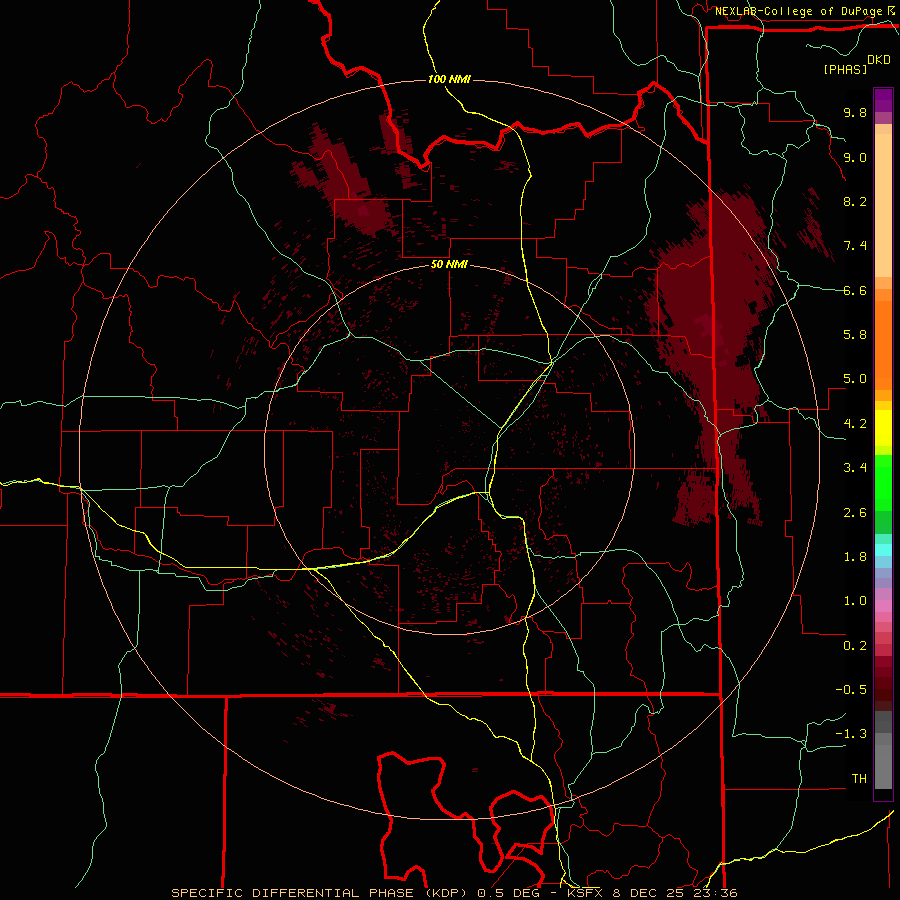Click the 1.0 value on color scale
900x900 pixels.
(x=855, y=601)
